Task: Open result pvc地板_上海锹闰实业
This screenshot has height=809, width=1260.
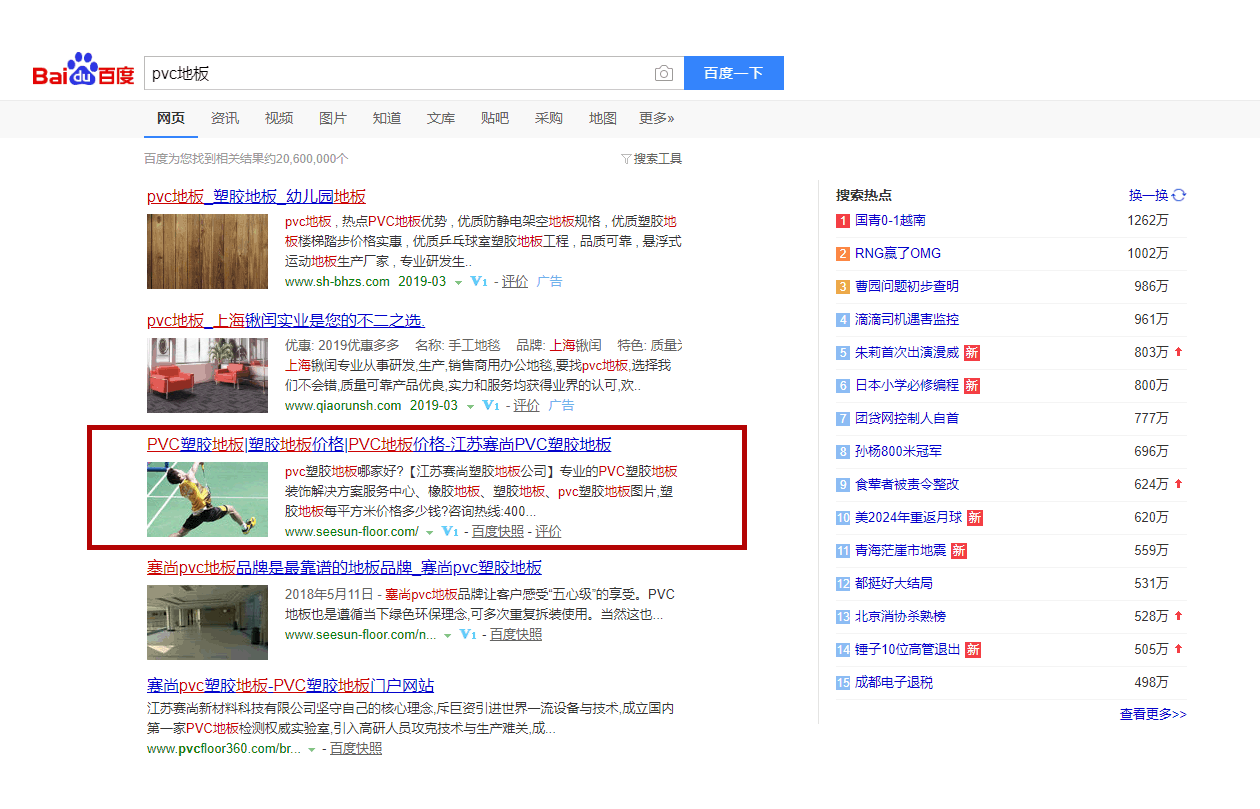Action: tap(285, 321)
